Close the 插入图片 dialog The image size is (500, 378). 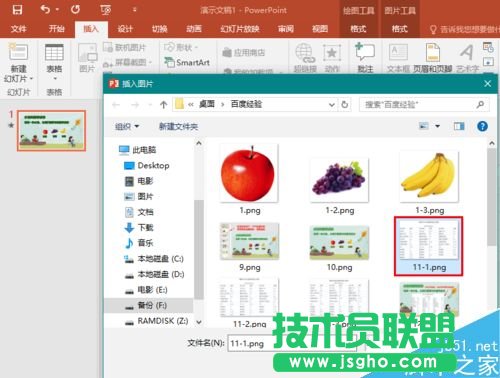pyautogui.click(x=487, y=84)
